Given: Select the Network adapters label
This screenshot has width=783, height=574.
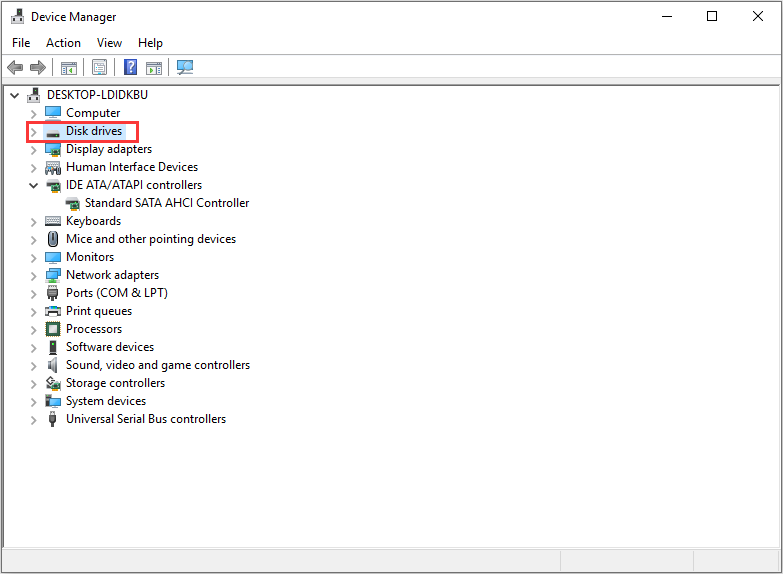Looking at the screenshot, I should point(112,275).
